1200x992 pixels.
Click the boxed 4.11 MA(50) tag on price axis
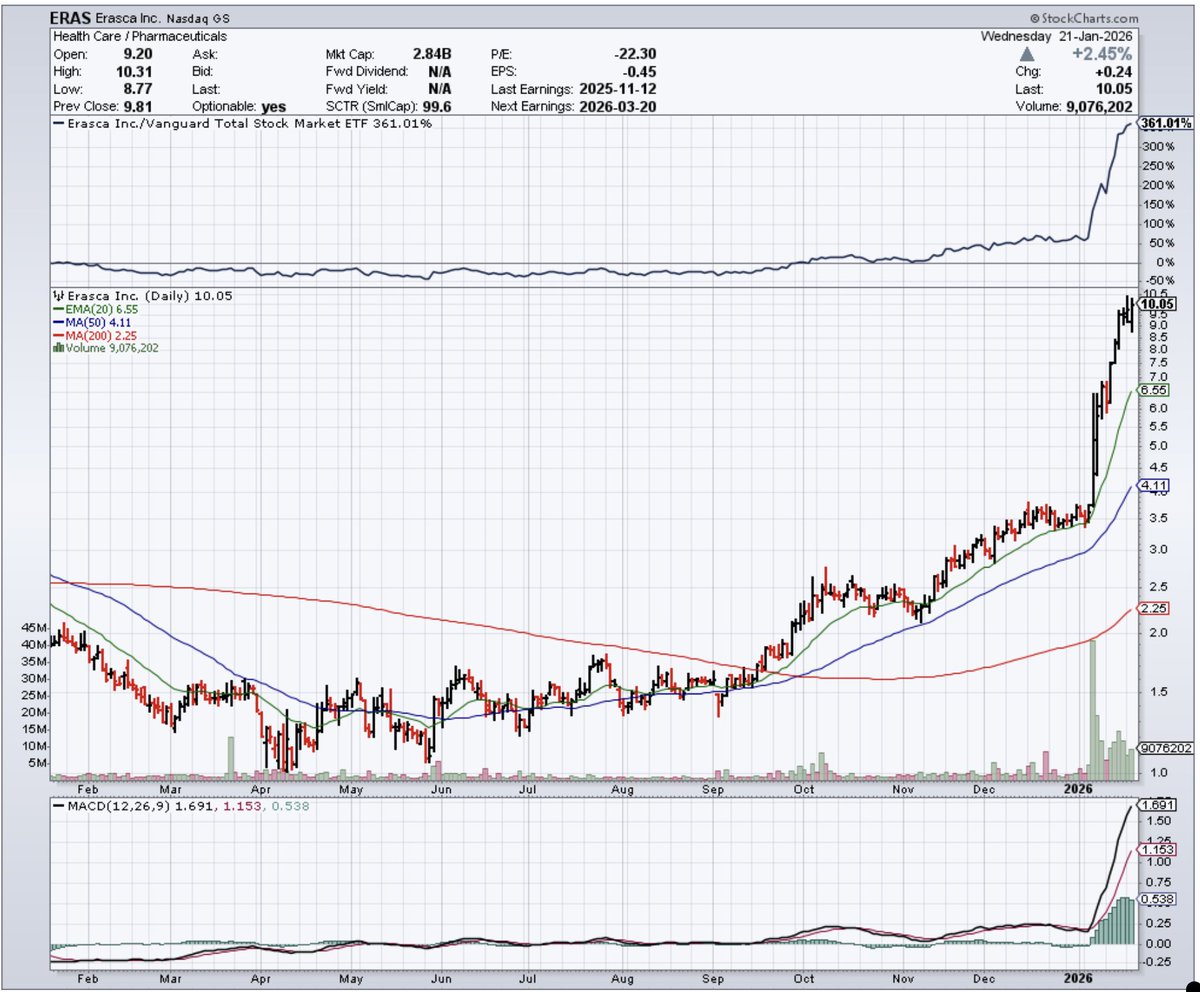1154,484
